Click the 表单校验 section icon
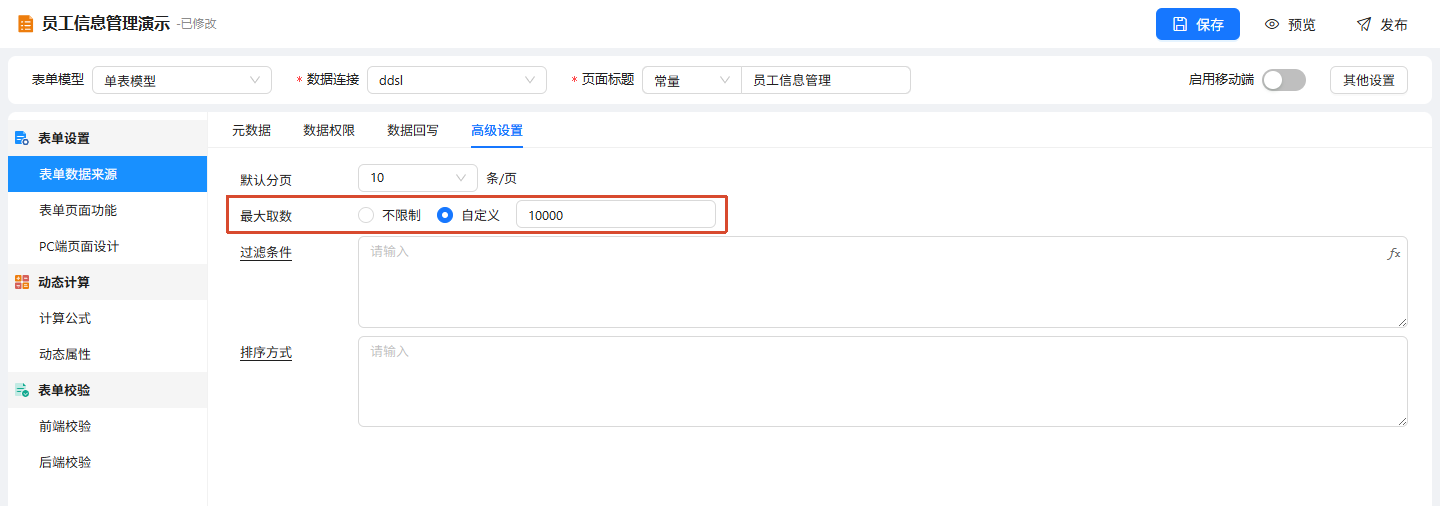This screenshot has width=1440, height=506. coord(22,390)
